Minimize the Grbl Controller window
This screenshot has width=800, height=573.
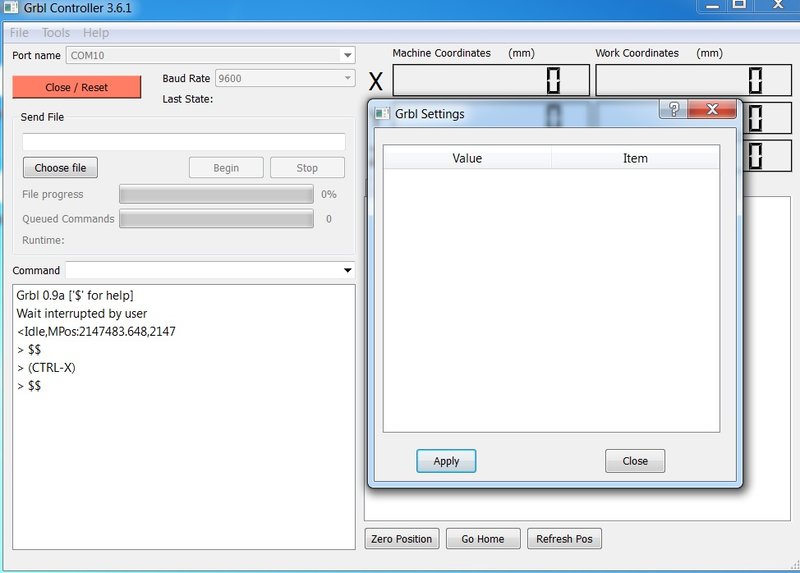click(713, 6)
